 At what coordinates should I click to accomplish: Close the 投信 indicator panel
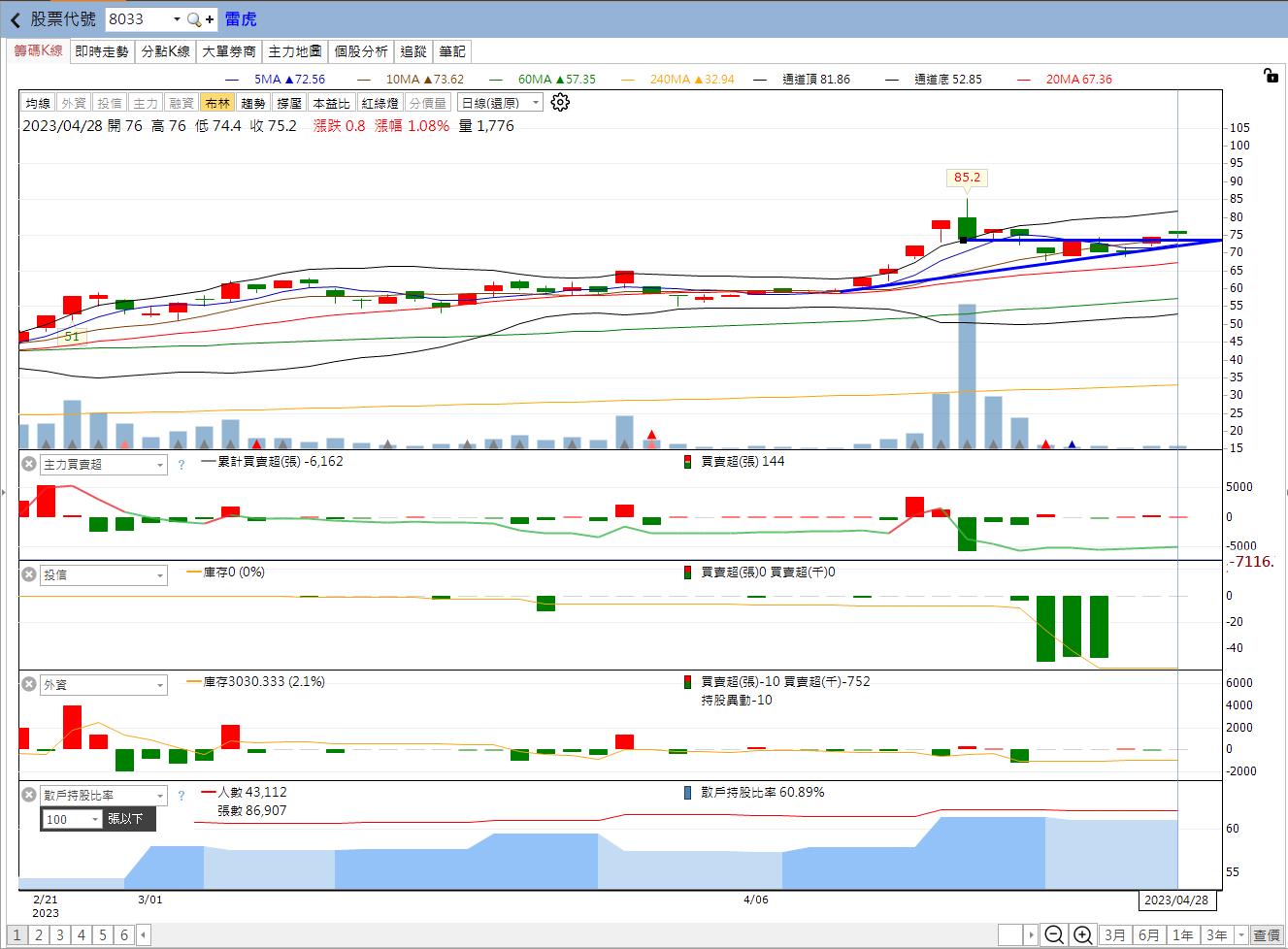click(x=29, y=575)
